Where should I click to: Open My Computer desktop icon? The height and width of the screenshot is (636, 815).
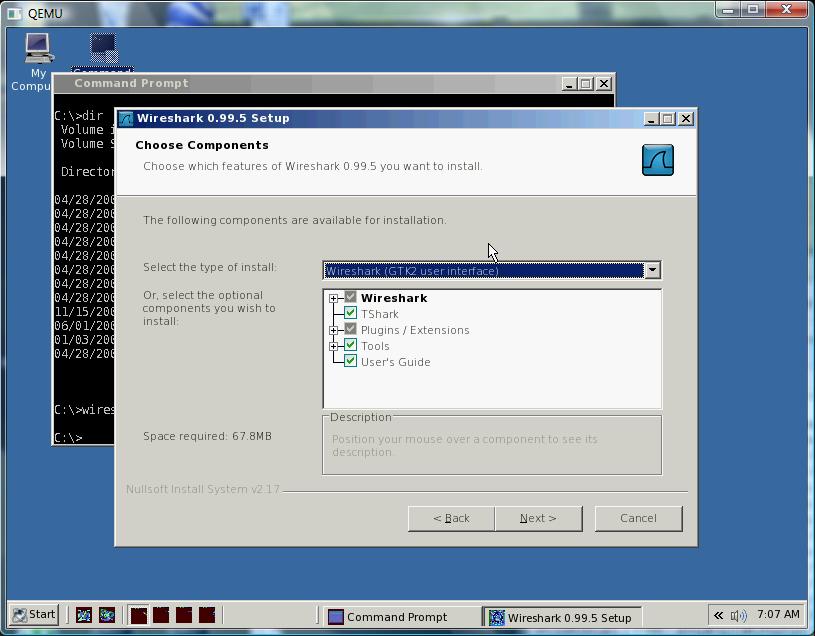click(38, 50)
